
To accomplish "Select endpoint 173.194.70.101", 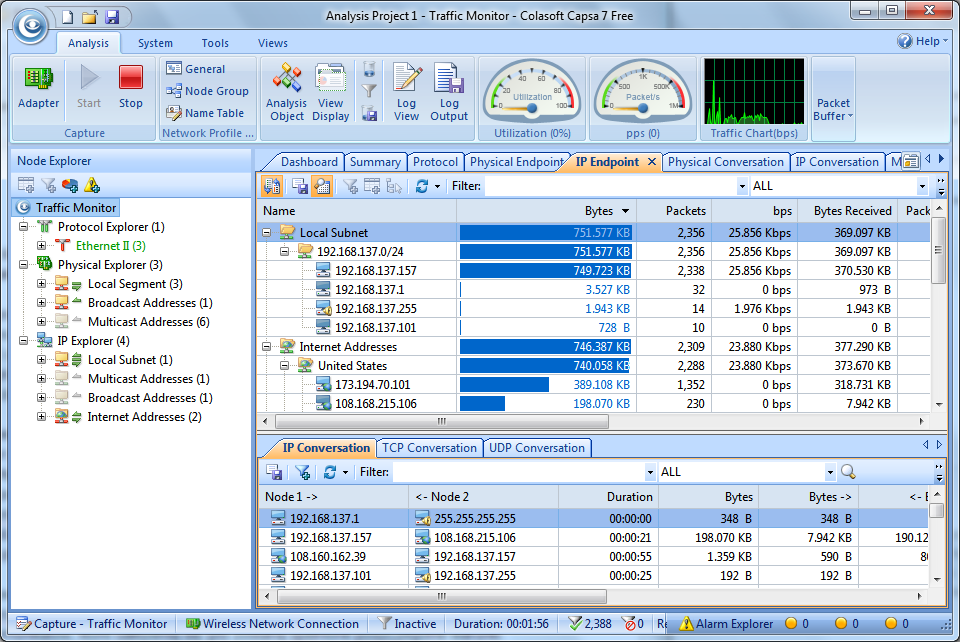I will click(x=372, y=384).
